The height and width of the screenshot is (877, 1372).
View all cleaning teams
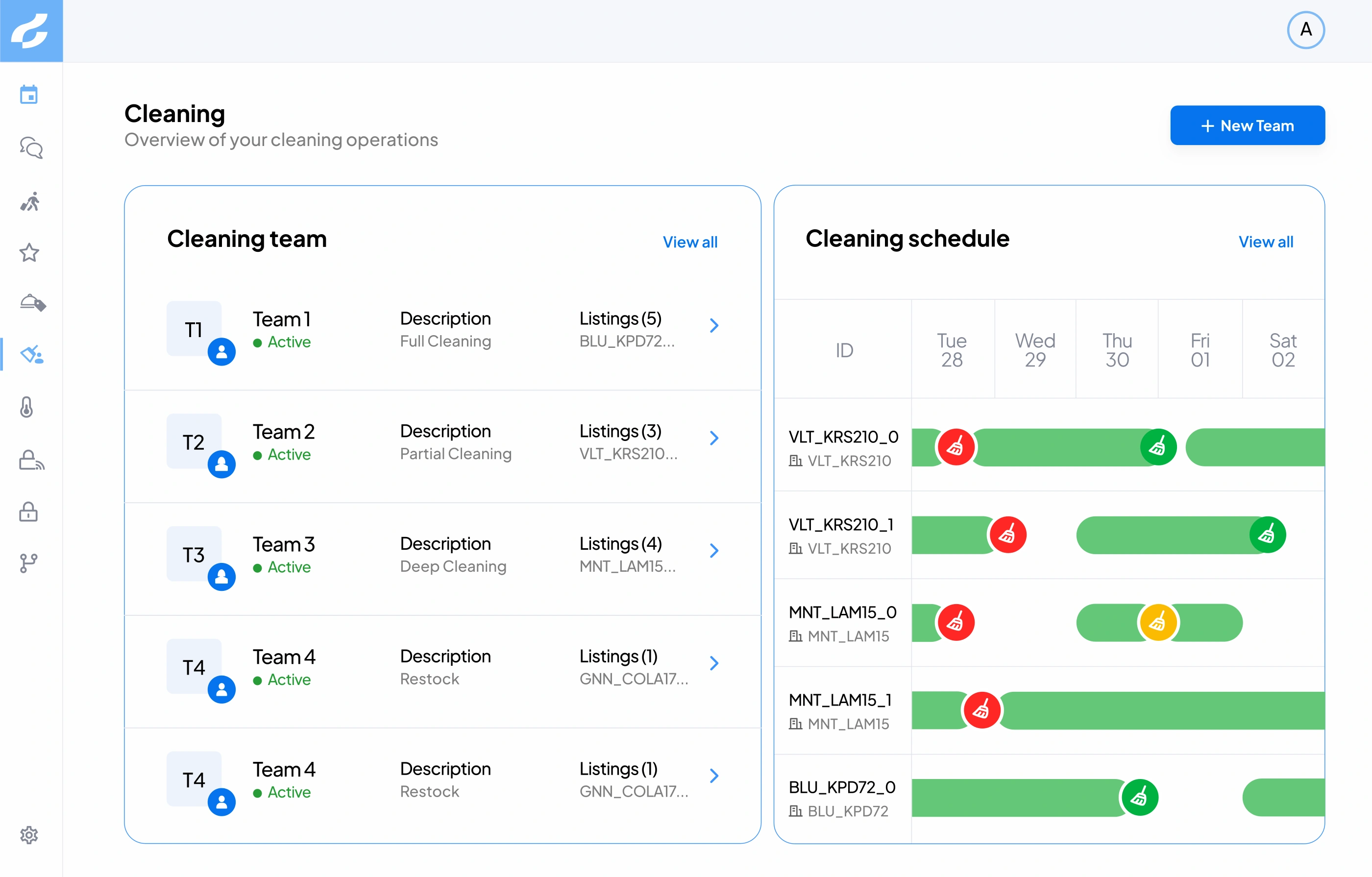point(690,242)
